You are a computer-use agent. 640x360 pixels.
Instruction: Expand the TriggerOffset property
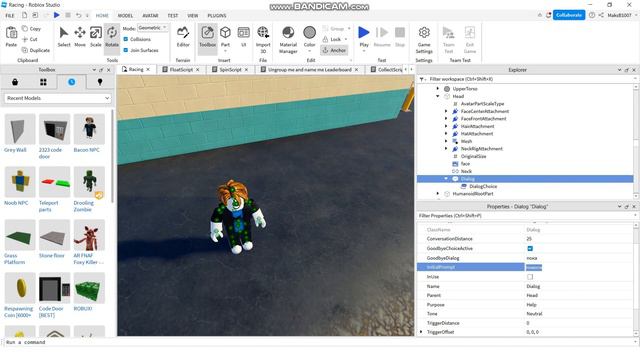[421, 332]
